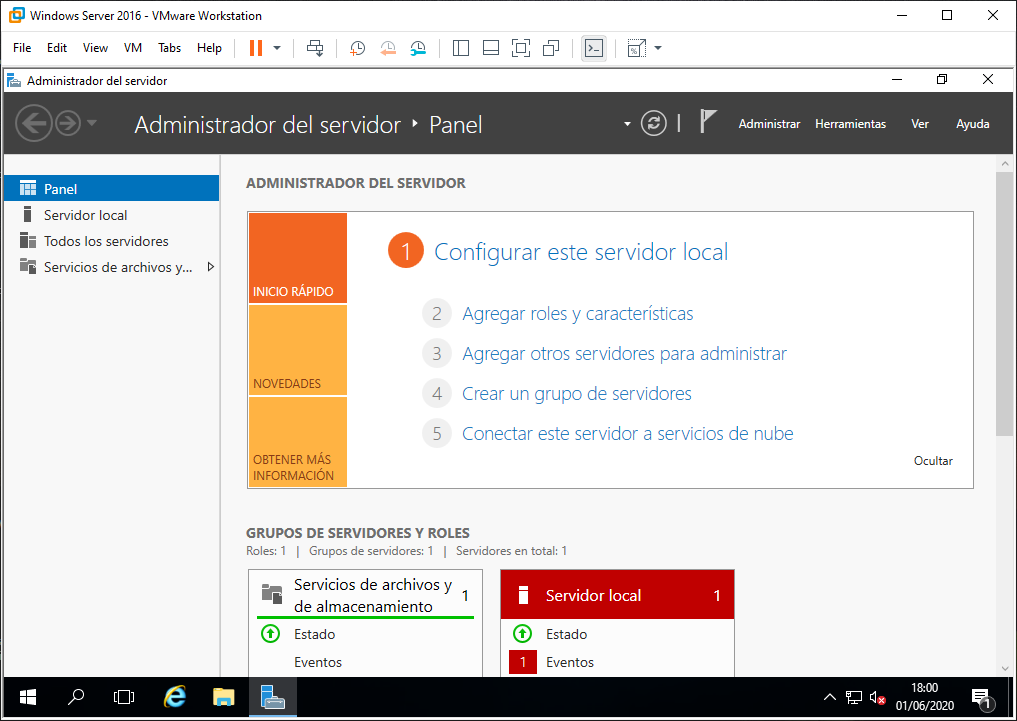Screen dimensions: 1017x721
Task: Open the Windows Start menu
Action: coord(27,697)
